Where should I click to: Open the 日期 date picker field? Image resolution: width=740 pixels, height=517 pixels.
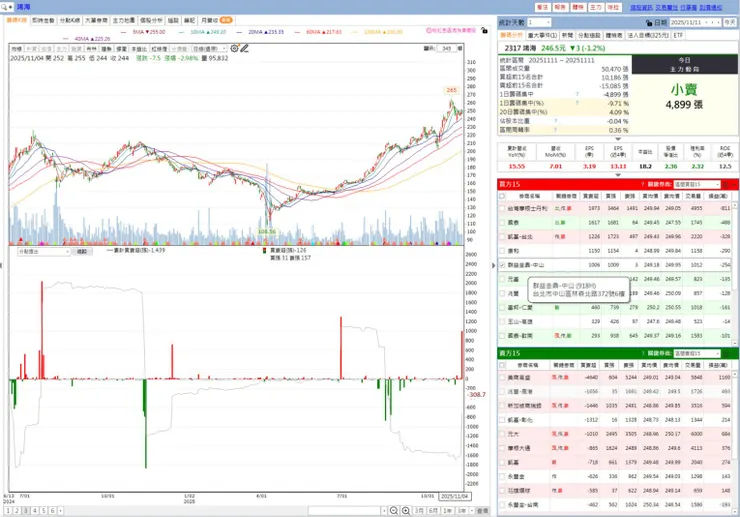point(695,23)
